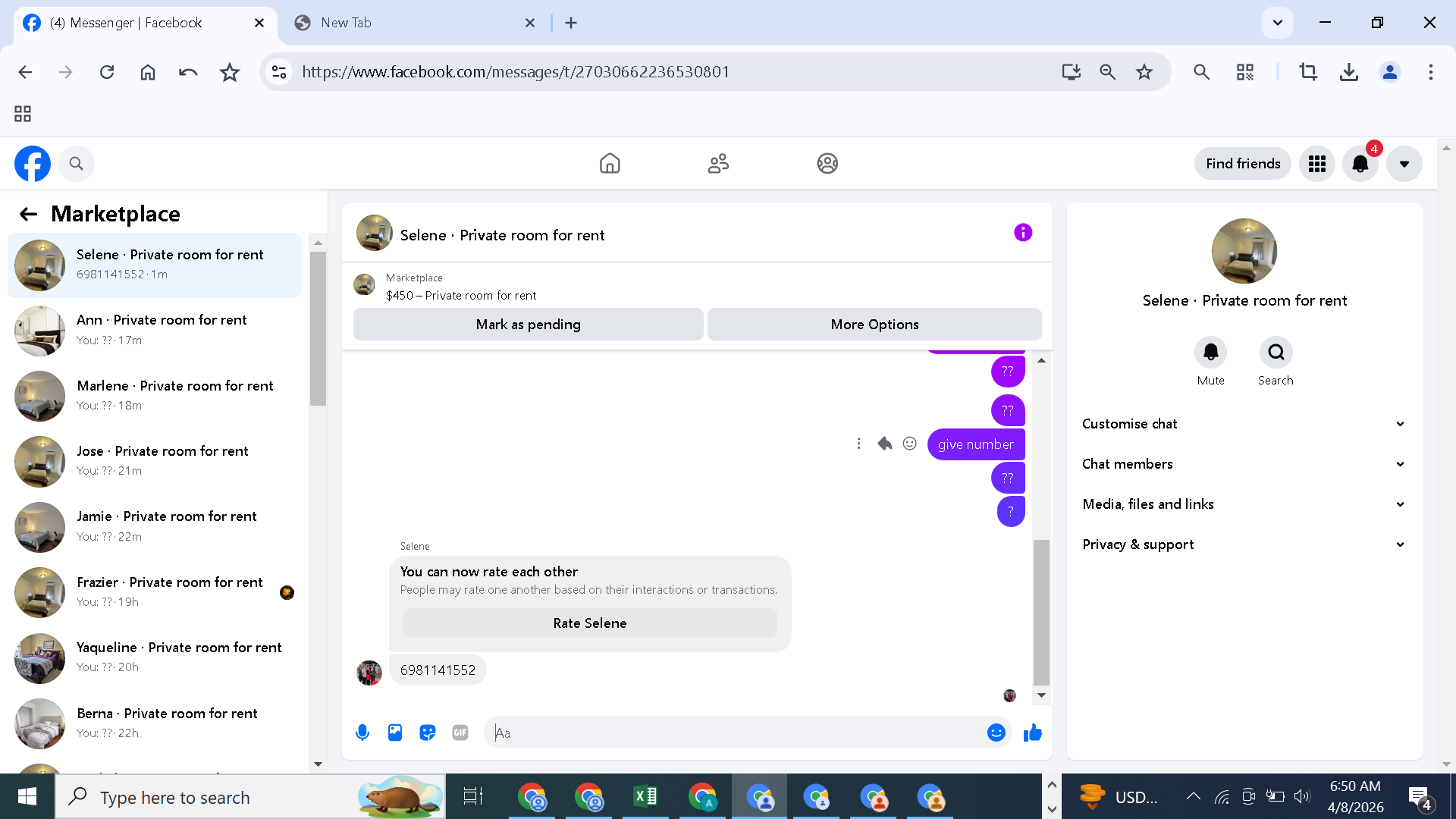Expand the Customise chat section
The width and height of the screenshot is (1456, 819).
(x=1244, y=424)
